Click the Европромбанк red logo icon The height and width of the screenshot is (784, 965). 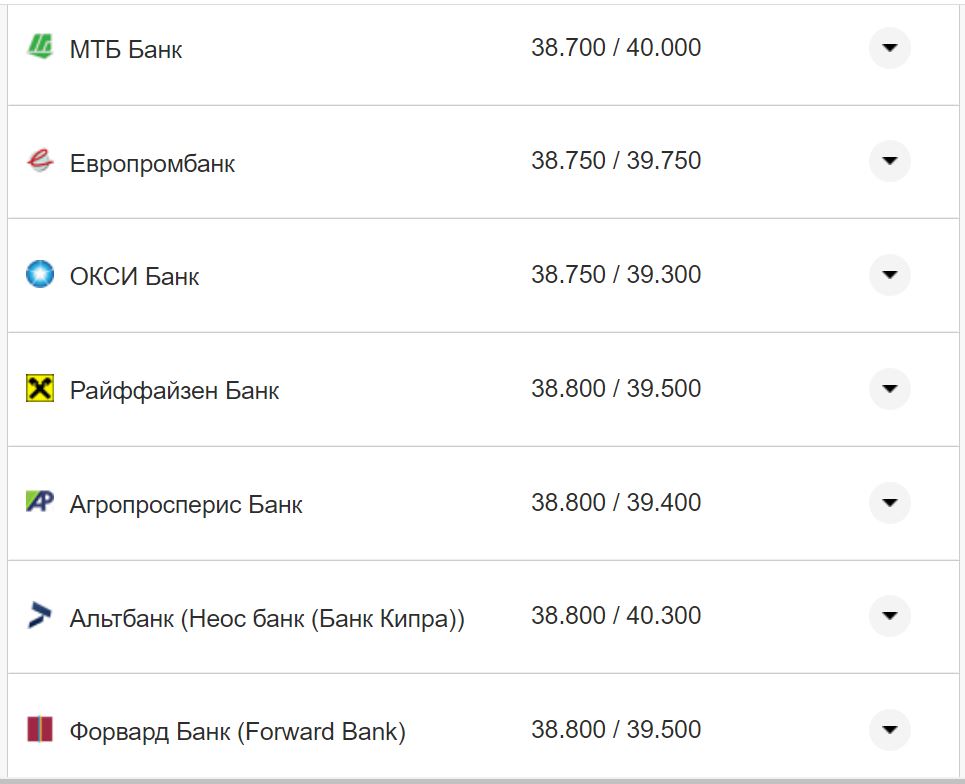(x=40, y=161)
